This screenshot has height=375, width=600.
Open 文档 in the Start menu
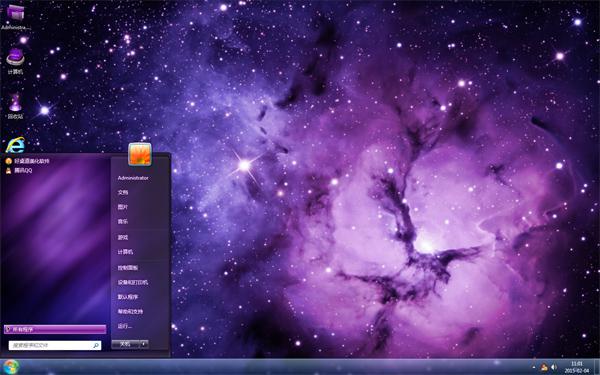(123, 192)
